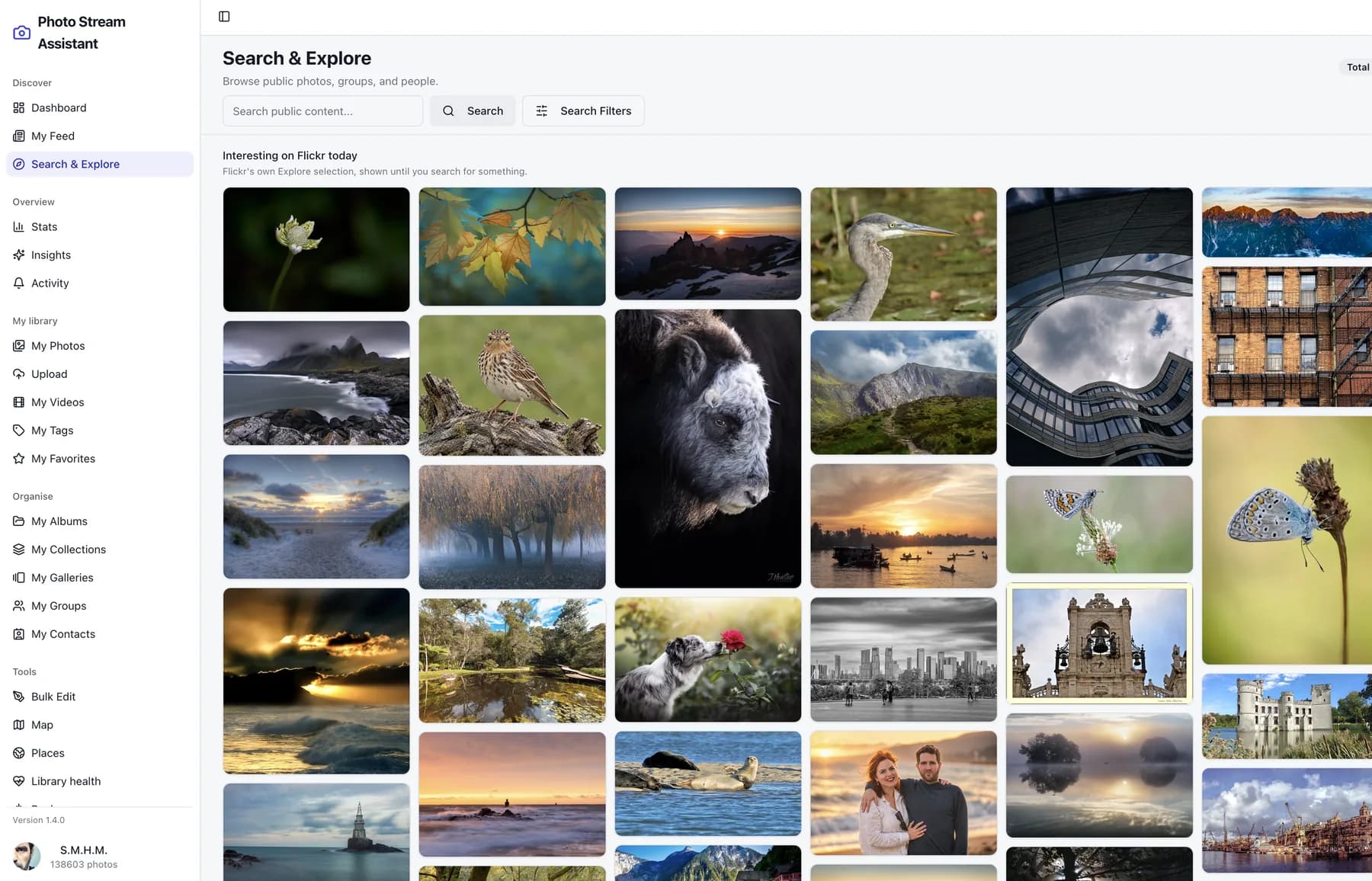This screenshot has width=1372, height=881.
Task: Open the autumn maple leaves photo
Action: pos(512,247)
